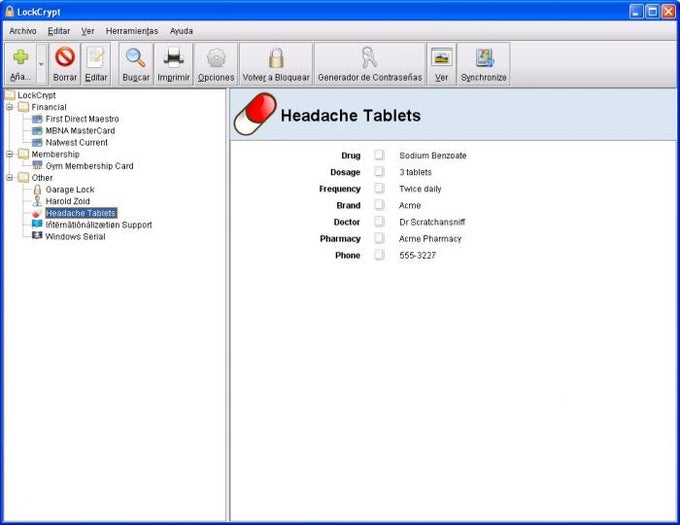The image size is (680, 525).
Task: Click the 3 tablets dosage value
Action: click(x=415, y=172)
